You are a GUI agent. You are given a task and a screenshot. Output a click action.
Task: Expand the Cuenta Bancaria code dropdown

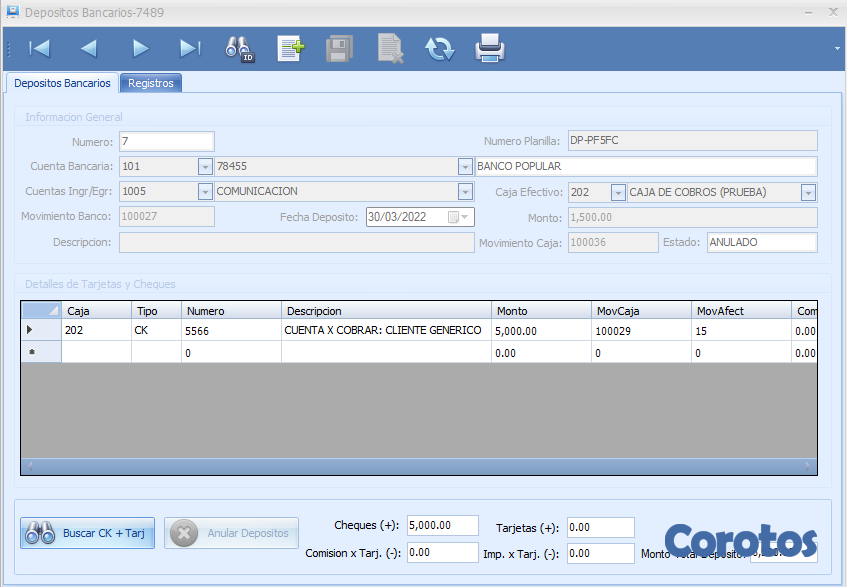[205, 166]
